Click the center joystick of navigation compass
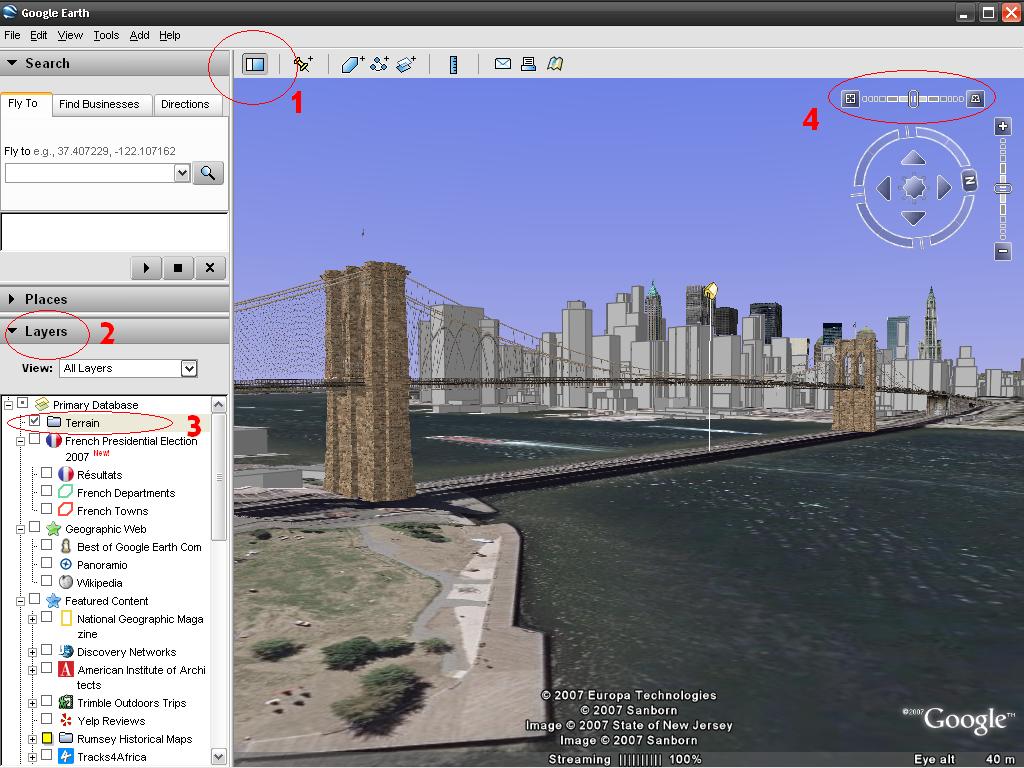The image size is (1024, 768). (x=914, y=188)
